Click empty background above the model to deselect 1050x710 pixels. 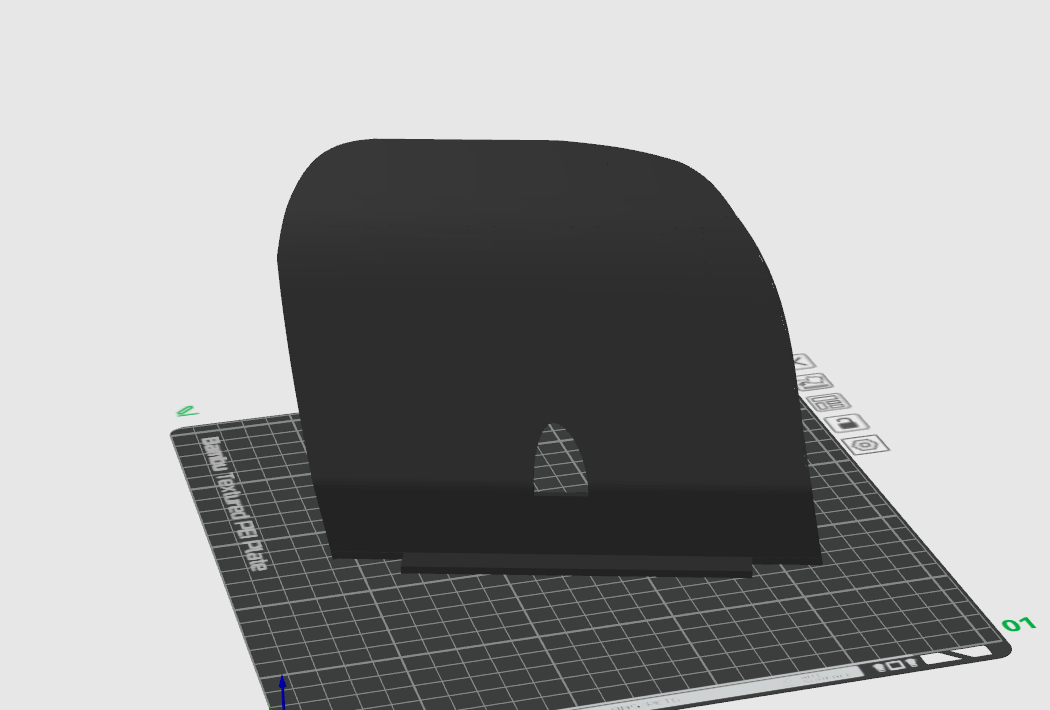click(x=520, y=60)
